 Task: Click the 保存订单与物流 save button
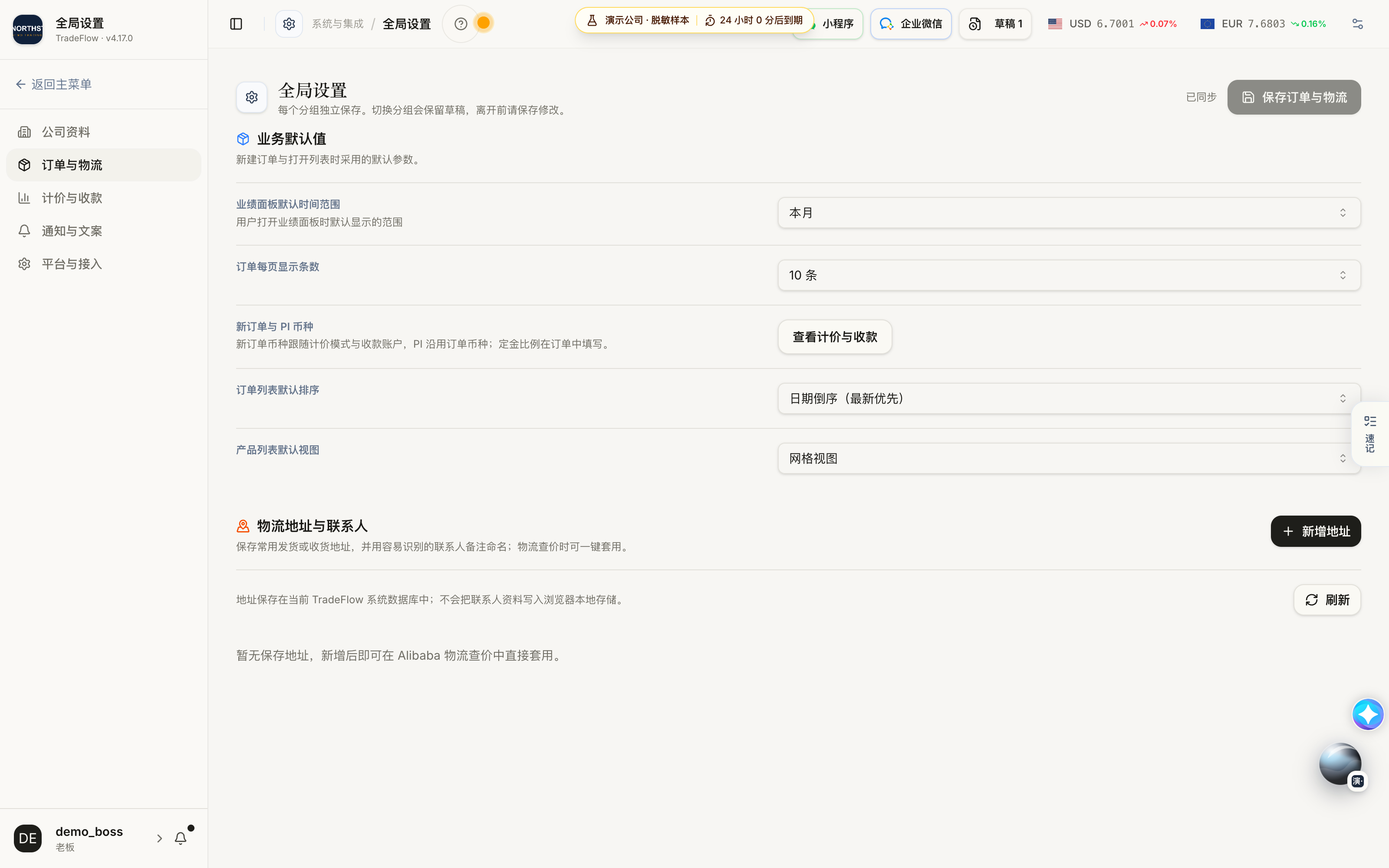click(x=1294, y=97)
